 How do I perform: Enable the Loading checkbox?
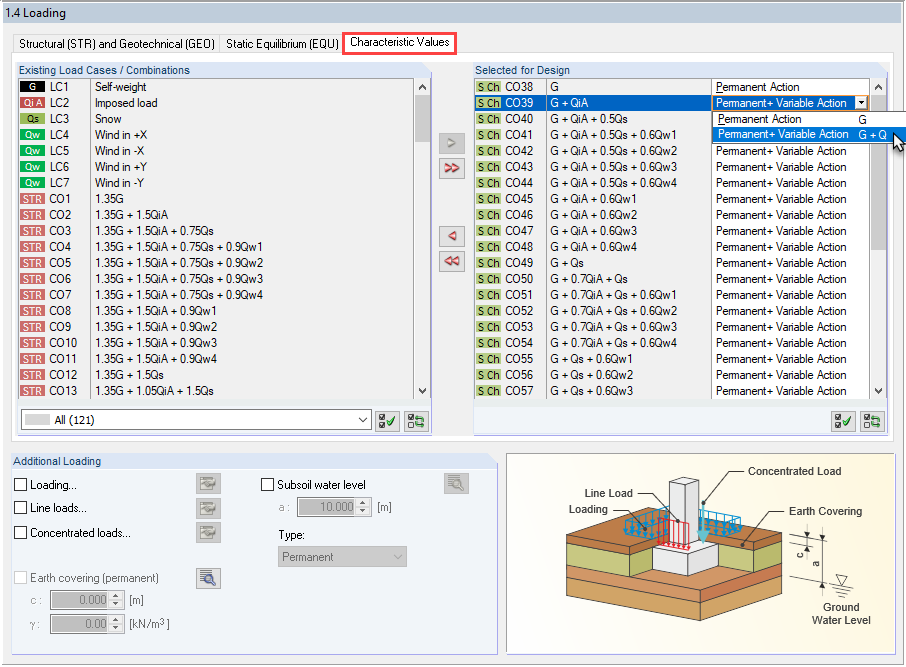click(x=20, y=484)
